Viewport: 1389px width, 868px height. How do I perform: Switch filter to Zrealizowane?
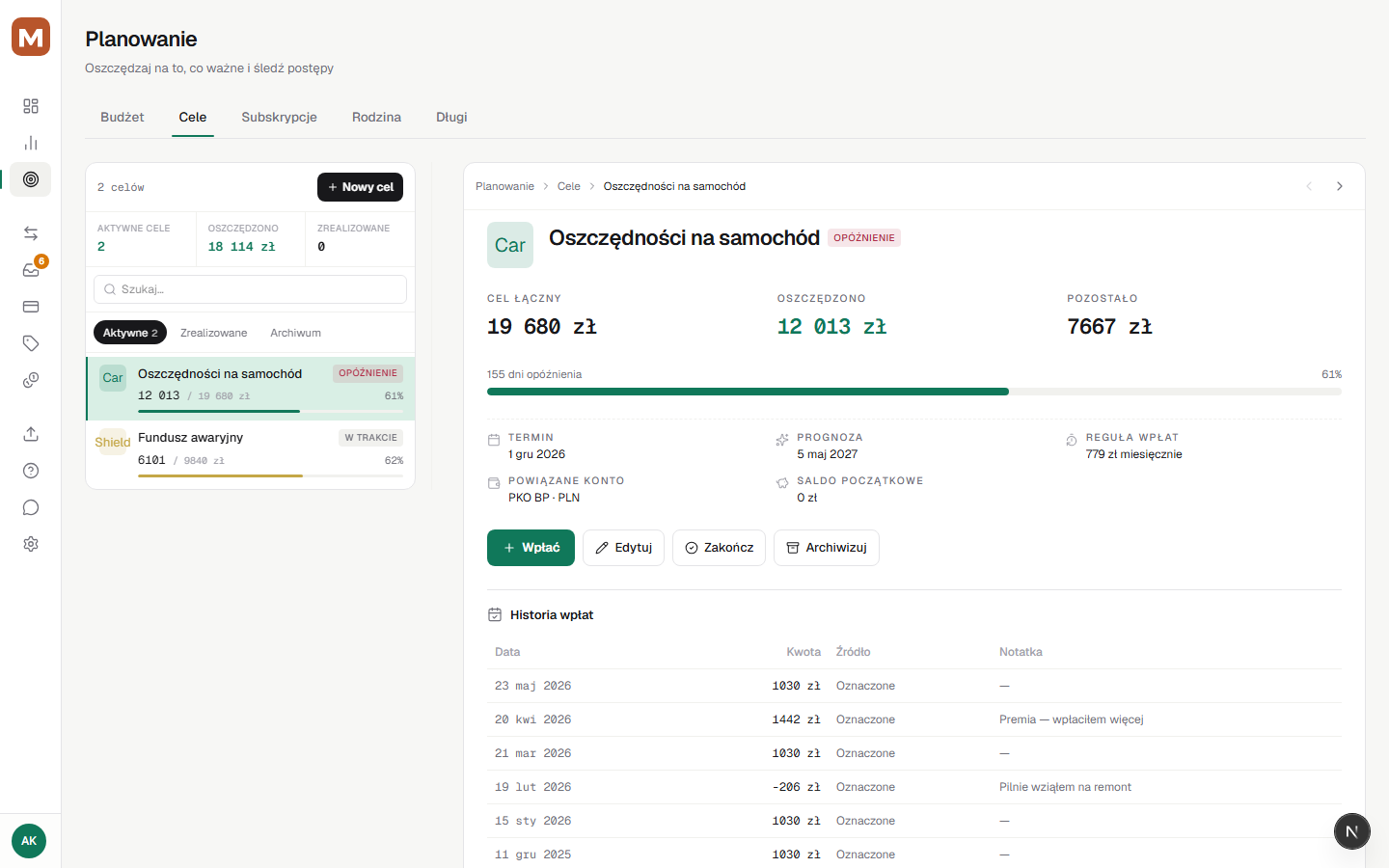click(213, 333)
